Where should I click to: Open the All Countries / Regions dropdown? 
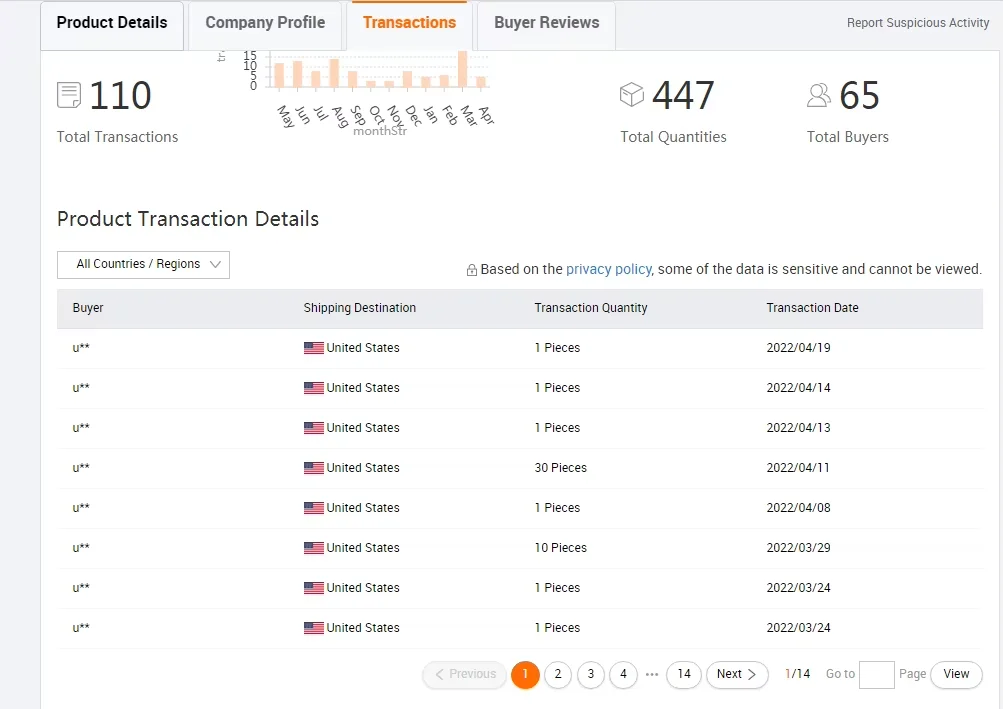pos(143,264)
